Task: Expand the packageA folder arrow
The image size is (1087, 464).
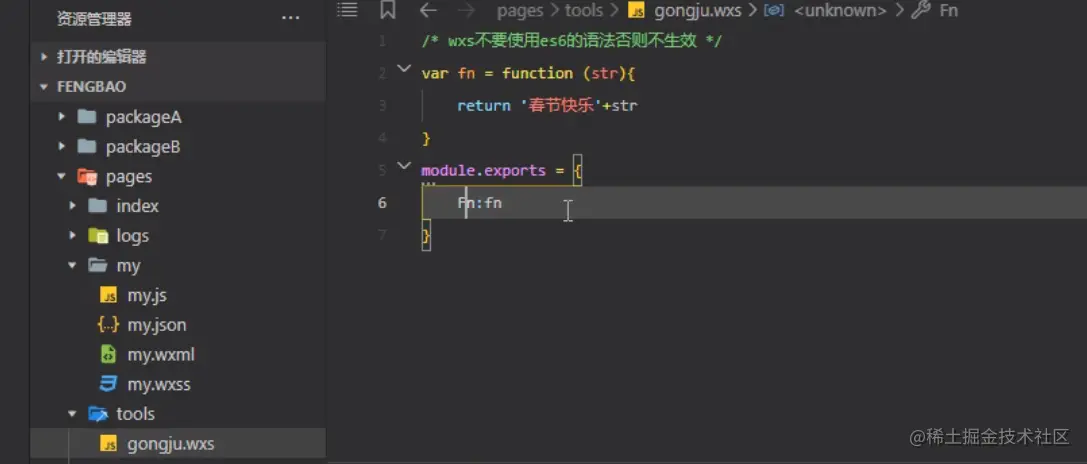Action: tap(62, 117)
